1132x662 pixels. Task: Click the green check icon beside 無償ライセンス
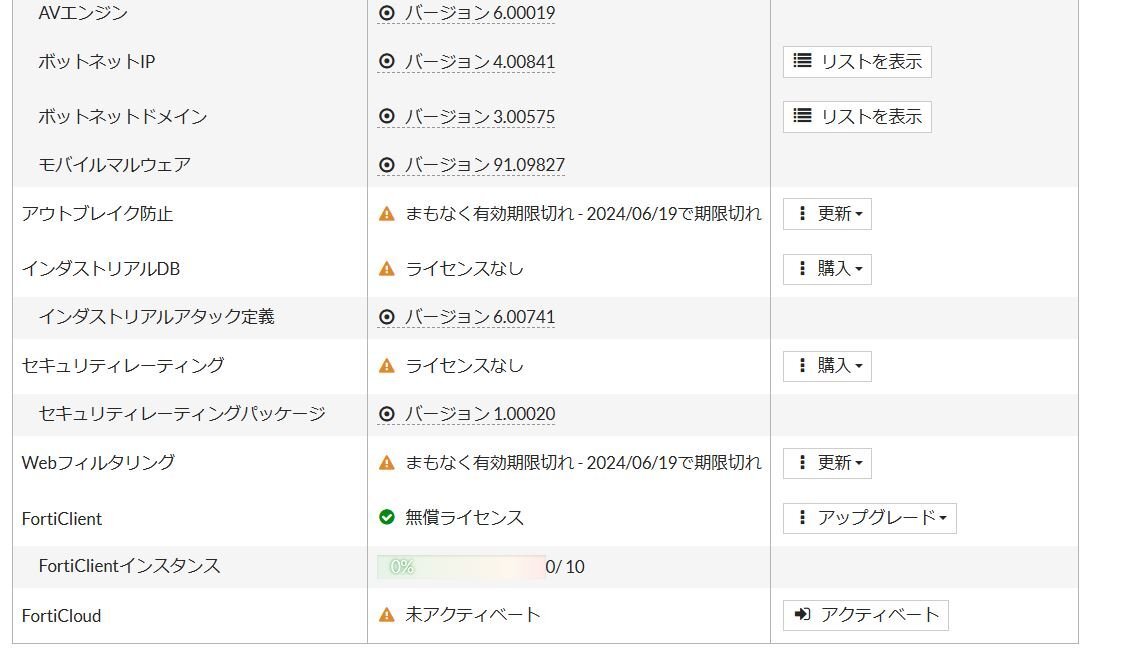387,518
